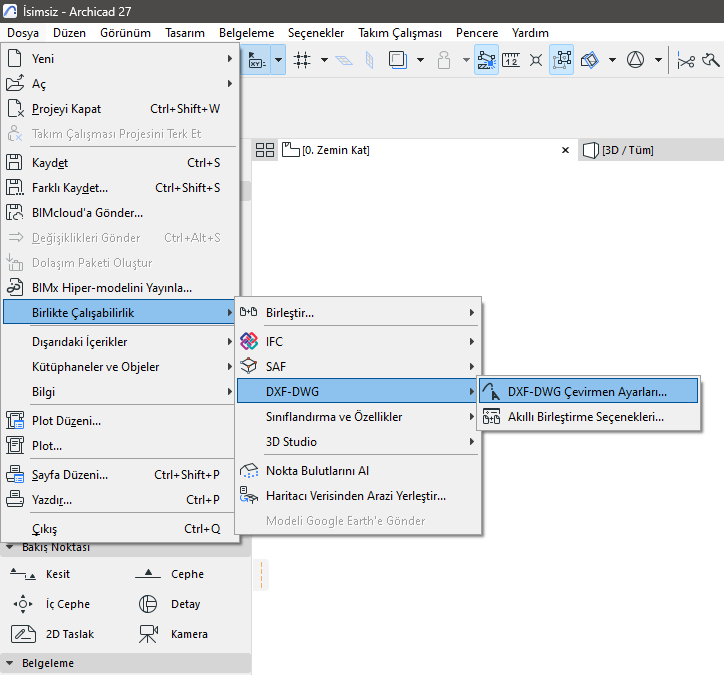Click the Aç folder icon

[x=15, y=84]
